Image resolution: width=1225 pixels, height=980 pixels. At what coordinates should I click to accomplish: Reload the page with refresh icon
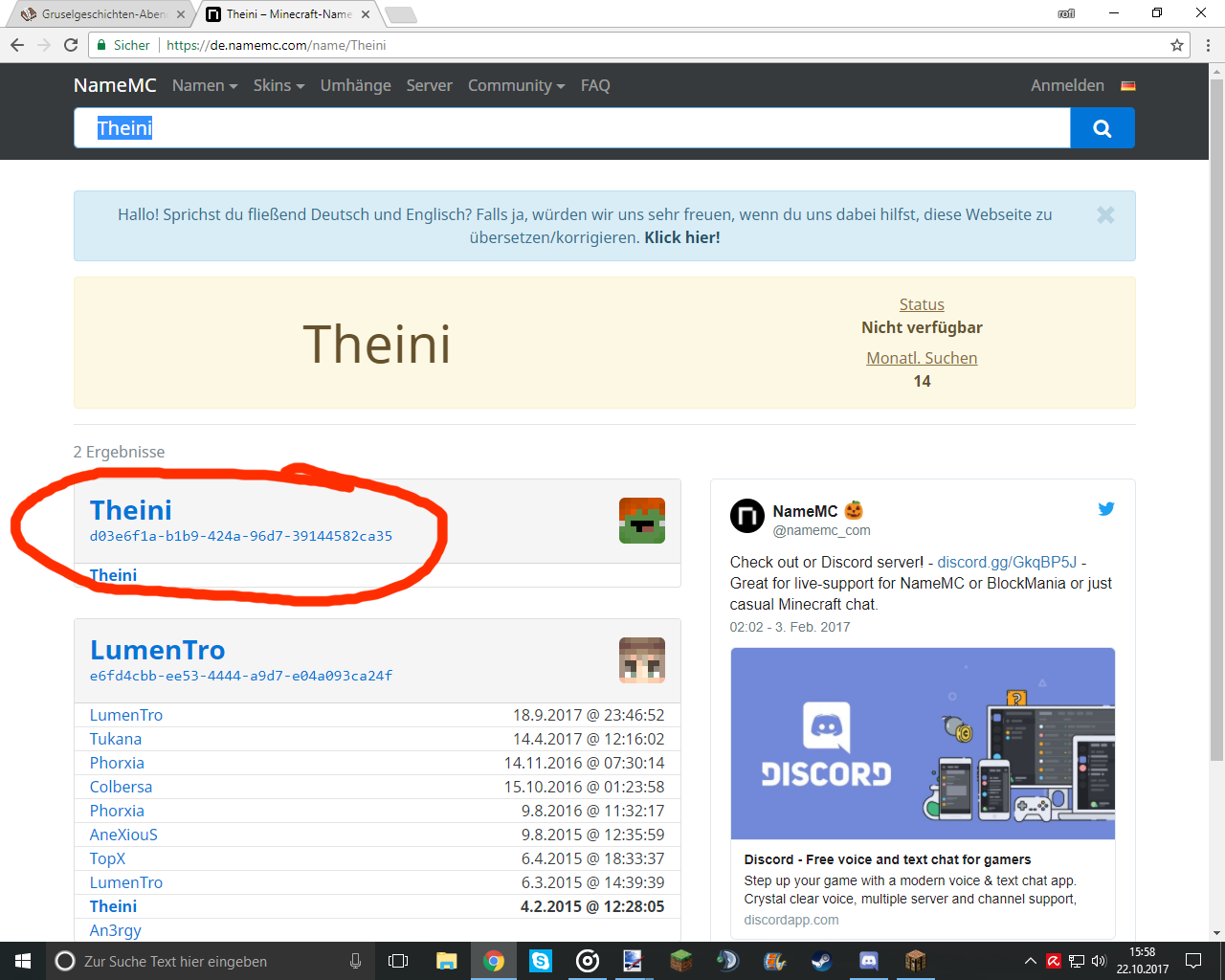pyautogui.click(x=71, y=45)
